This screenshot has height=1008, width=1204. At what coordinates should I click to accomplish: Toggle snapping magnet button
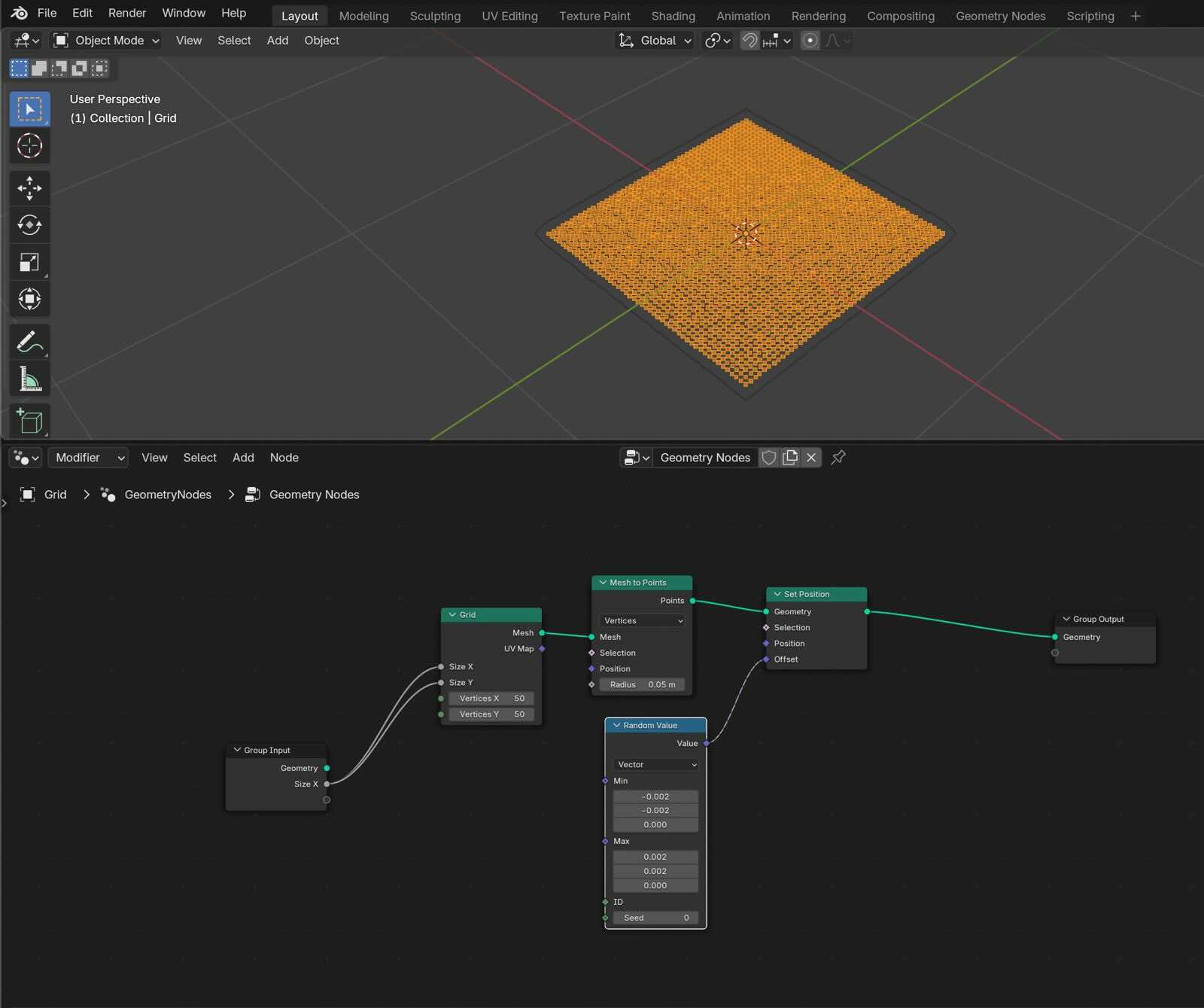[749, 41]
